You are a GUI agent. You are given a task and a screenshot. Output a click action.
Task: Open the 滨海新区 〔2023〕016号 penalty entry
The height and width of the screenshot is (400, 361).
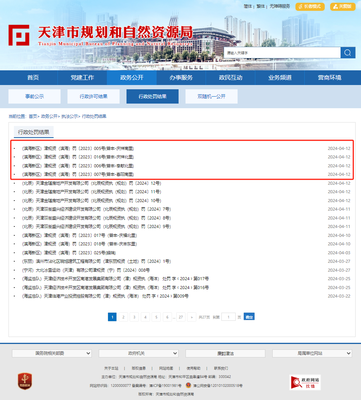point(78,157)
